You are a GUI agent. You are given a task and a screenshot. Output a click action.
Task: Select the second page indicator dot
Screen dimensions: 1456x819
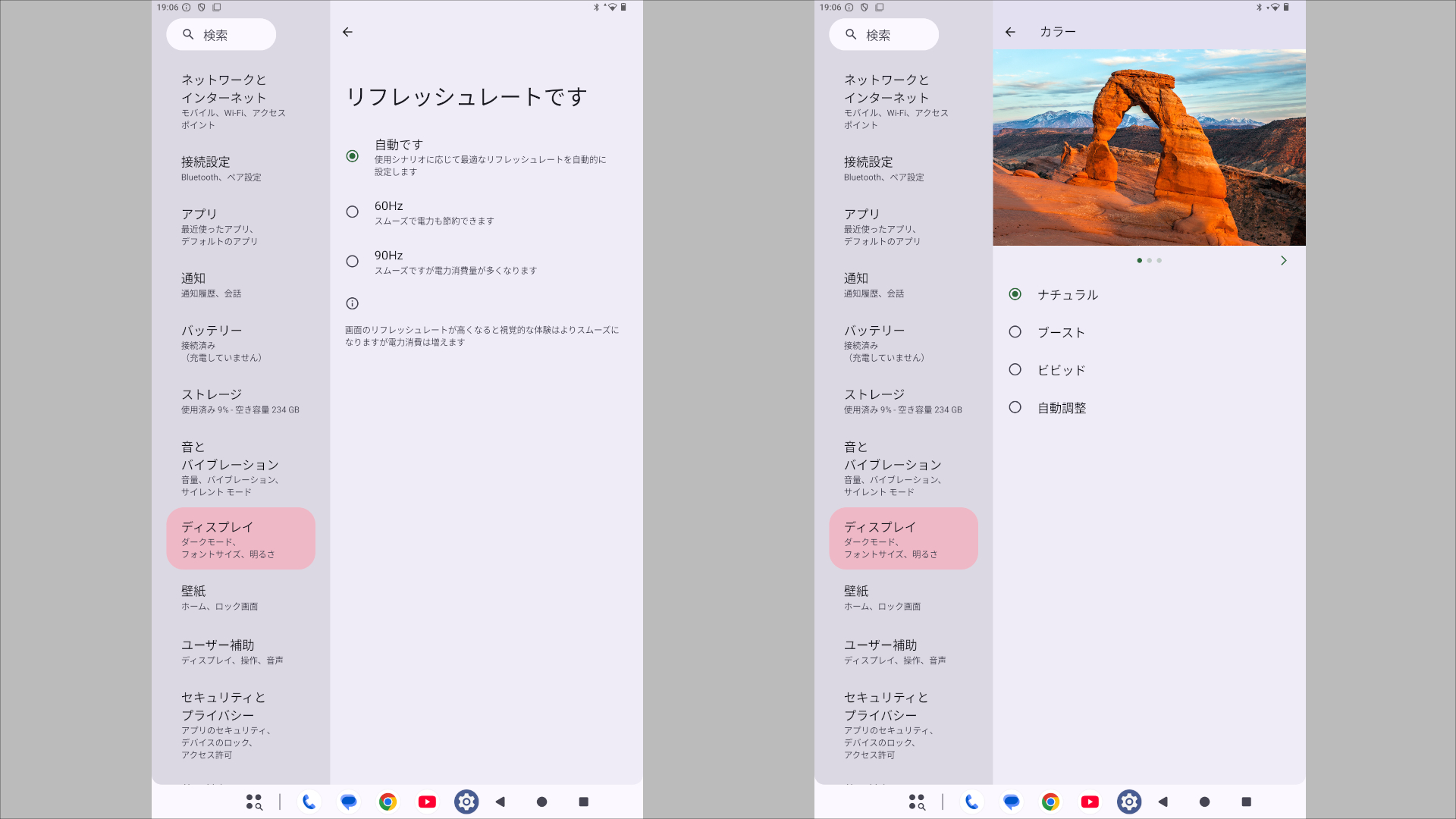pyautogui.click(x=1149, y=260)
